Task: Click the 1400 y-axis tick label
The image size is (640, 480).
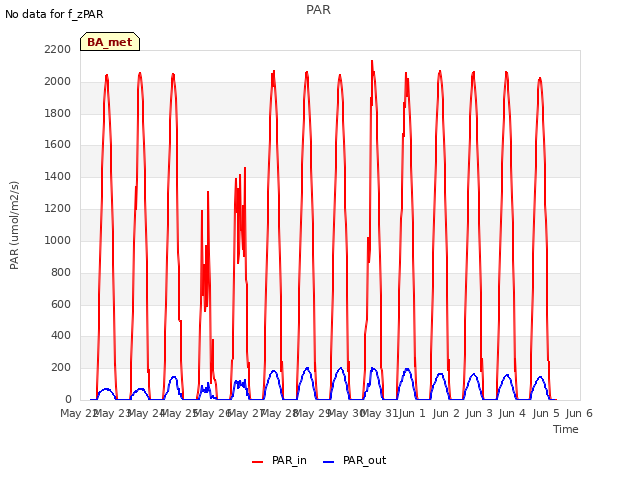Action: tap(58, 176)
